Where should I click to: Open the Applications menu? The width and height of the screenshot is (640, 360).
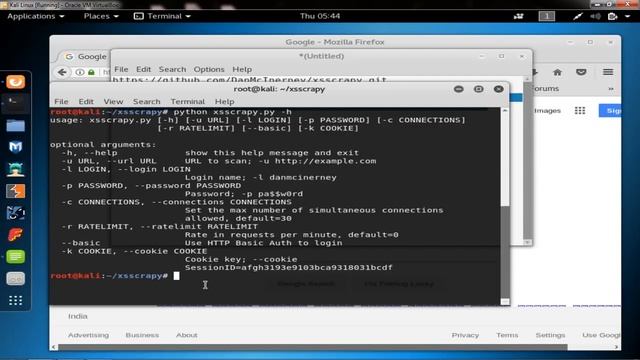click(x=36, y=16)
